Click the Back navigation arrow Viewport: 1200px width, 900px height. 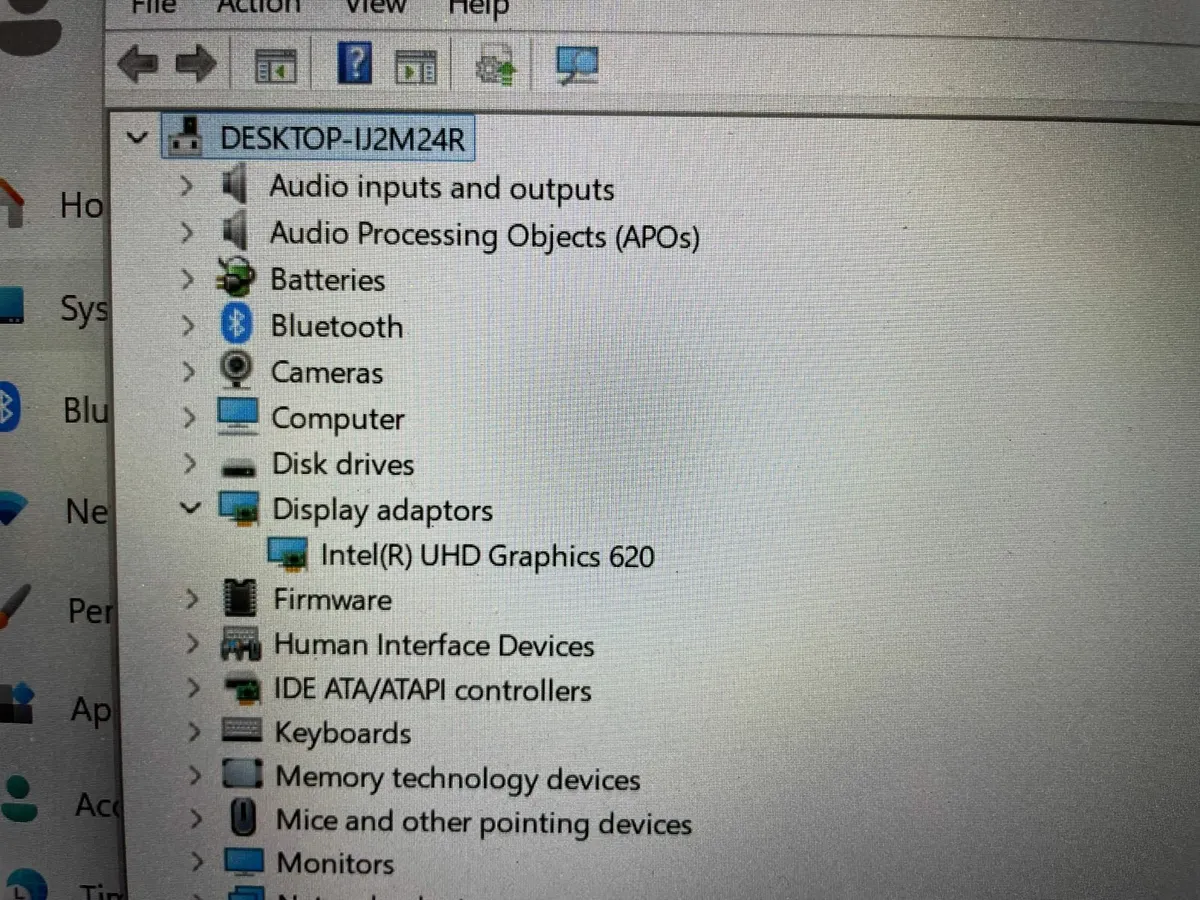(x=139, y=63)
